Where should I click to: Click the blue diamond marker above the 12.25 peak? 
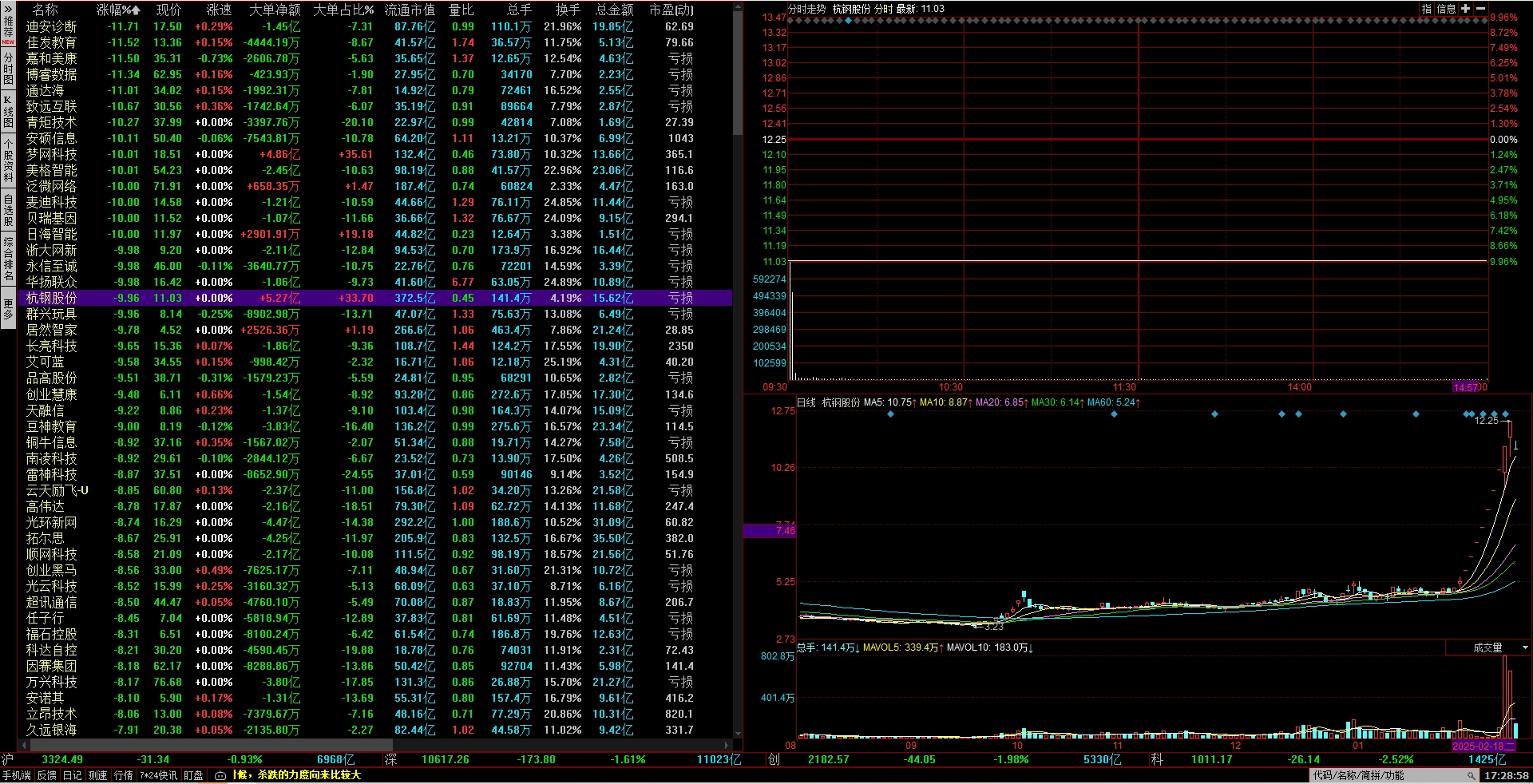(x=1505, y=414)
